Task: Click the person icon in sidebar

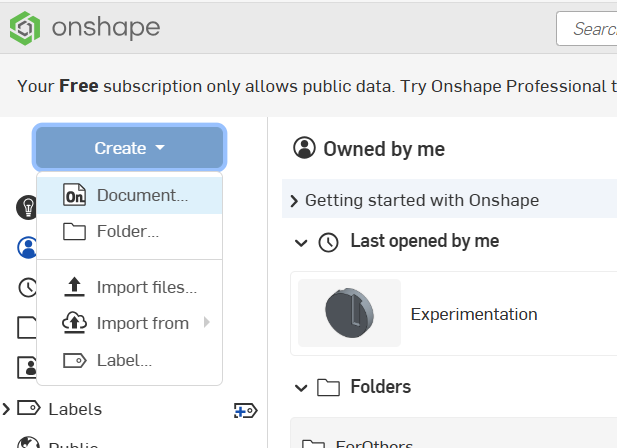Action: click(x=26, y=246)
